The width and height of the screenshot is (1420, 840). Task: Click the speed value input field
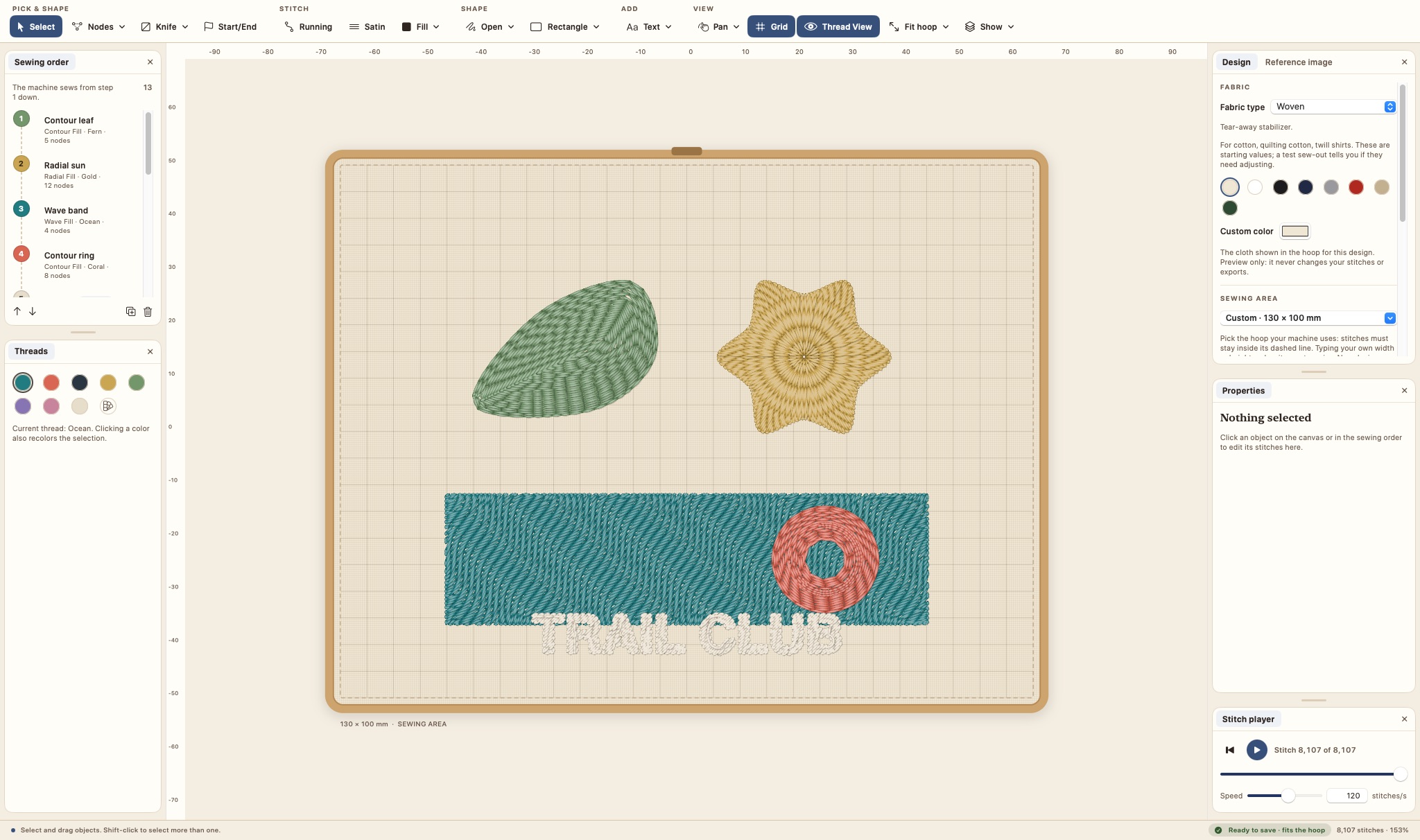(1347, 796)
